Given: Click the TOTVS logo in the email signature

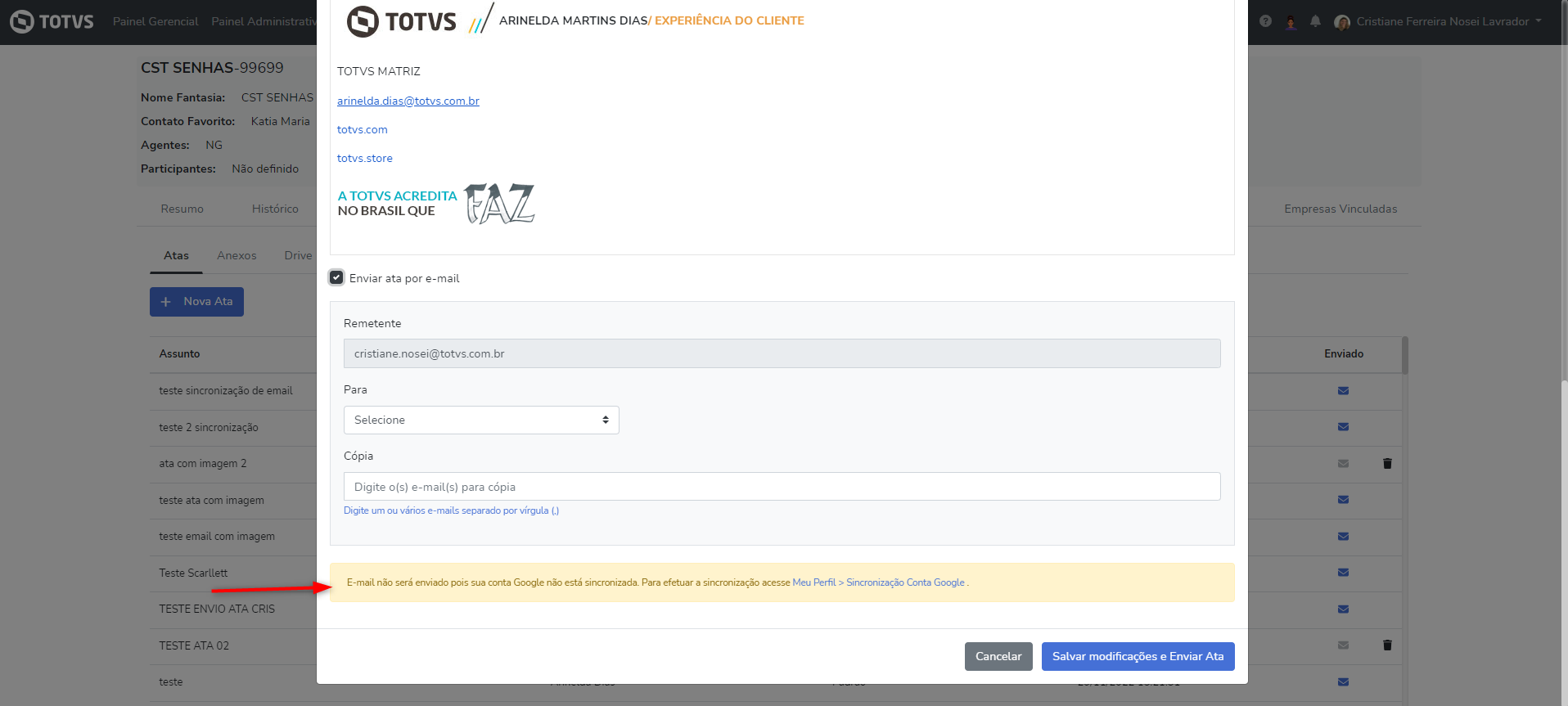Looking at the screenshot, I should [401, 21].
